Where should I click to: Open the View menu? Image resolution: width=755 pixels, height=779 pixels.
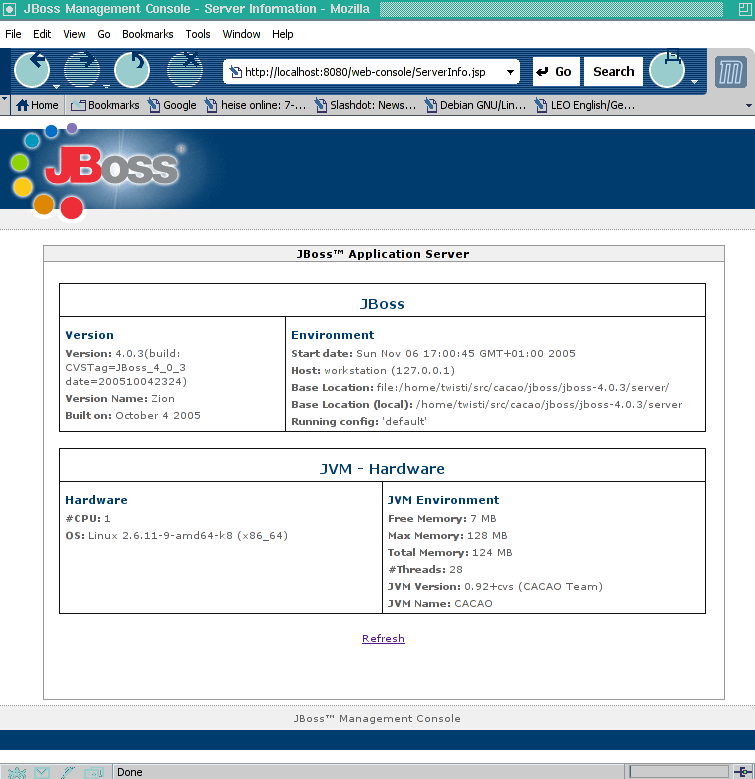coord(74,34)
